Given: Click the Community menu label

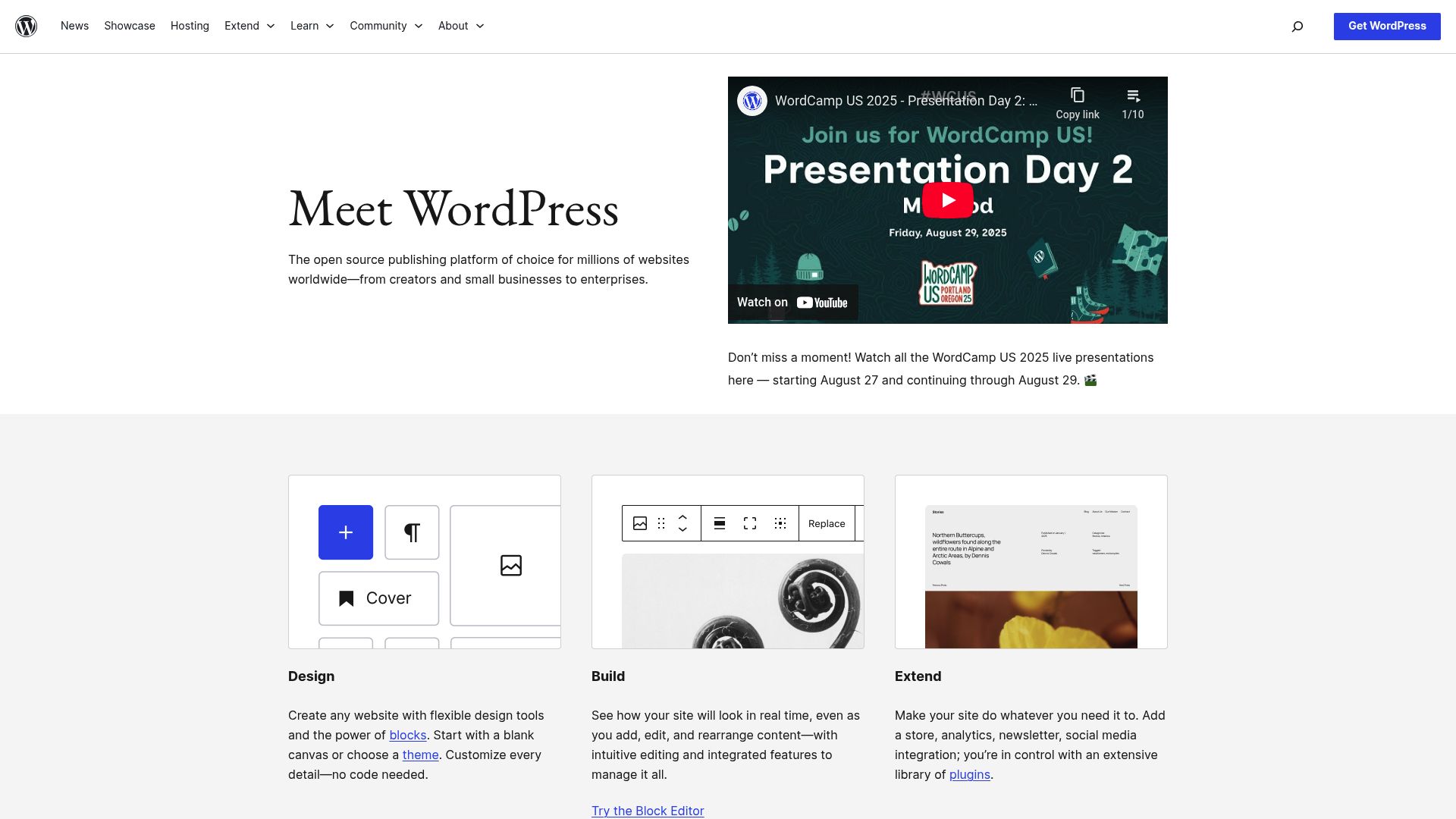Looking at the screenshot, I should (x=378, y=26).
